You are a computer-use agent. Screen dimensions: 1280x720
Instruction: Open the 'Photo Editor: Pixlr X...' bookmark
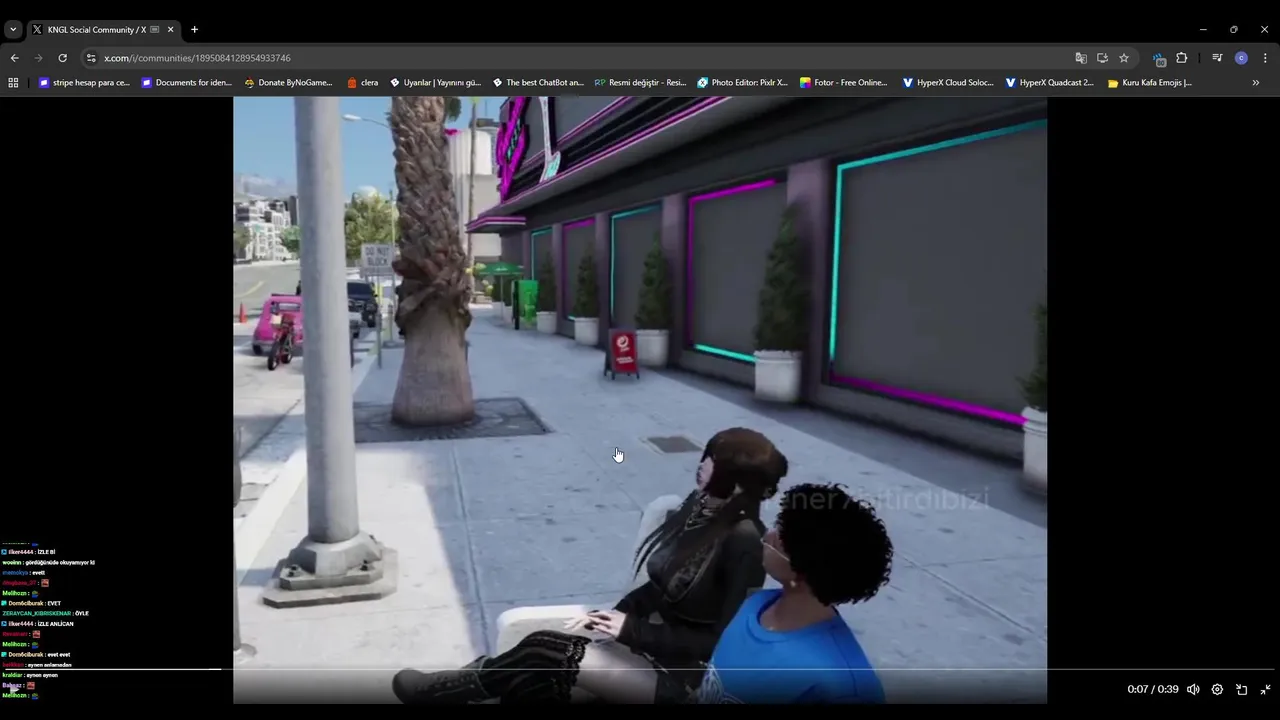coord(743,83)
